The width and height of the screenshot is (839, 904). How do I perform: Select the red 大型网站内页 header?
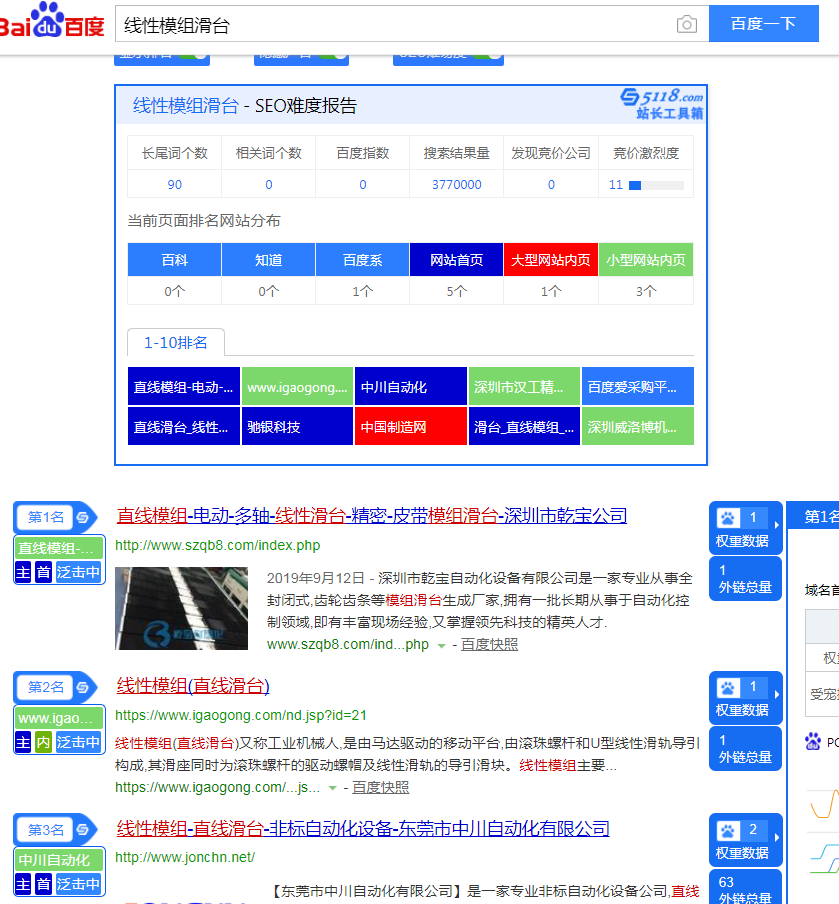551,260
